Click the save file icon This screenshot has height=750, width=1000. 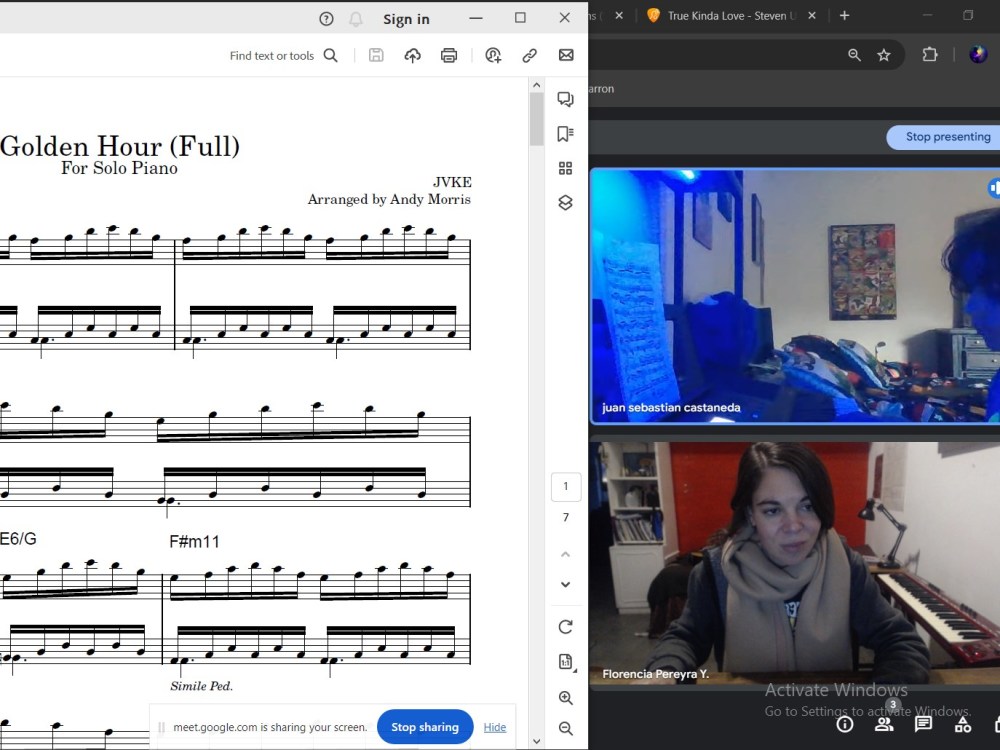click(x=376, y=55)
